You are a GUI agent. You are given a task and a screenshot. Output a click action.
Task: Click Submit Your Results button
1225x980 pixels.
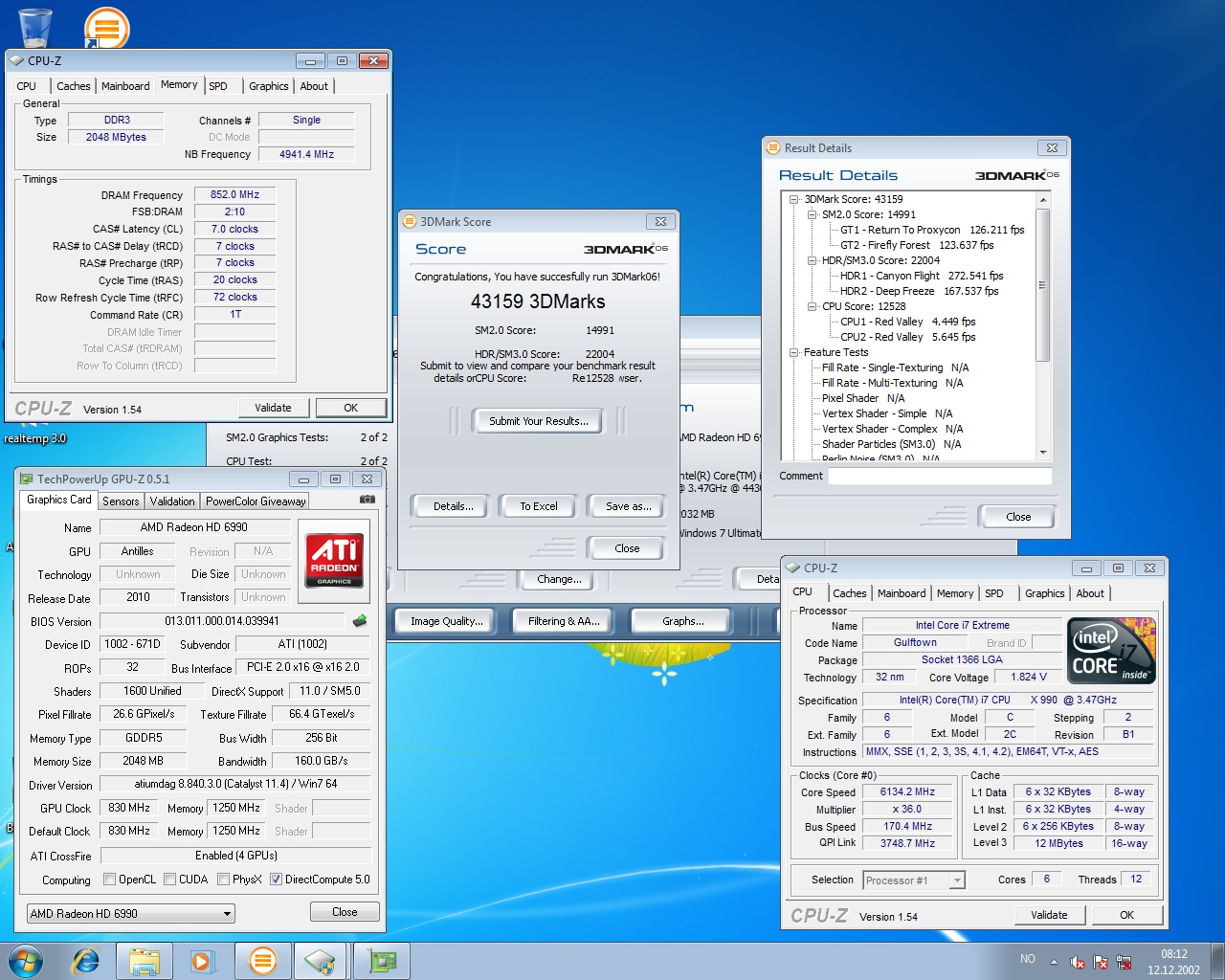point(538,421)
